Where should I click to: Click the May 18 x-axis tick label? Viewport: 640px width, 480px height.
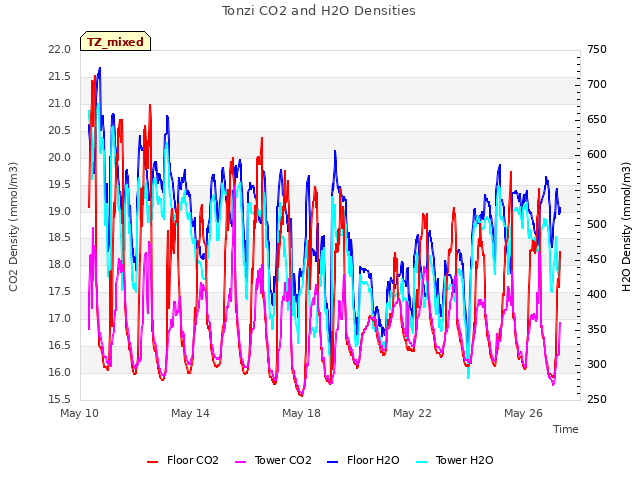(x=301, y=413)
